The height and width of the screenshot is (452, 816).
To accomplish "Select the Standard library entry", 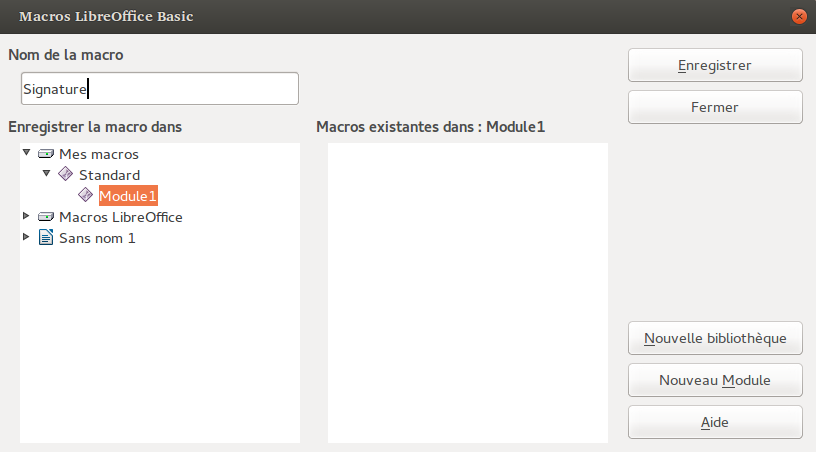I will (x=109, y=175).
